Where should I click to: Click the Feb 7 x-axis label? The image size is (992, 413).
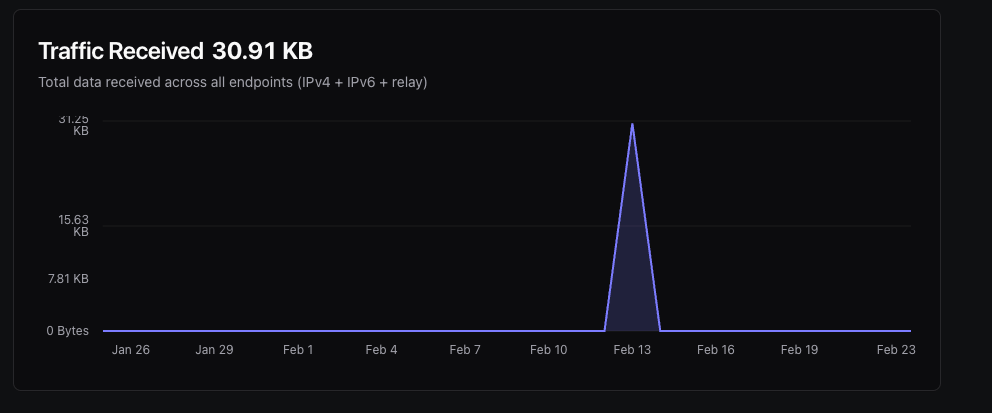465,350
